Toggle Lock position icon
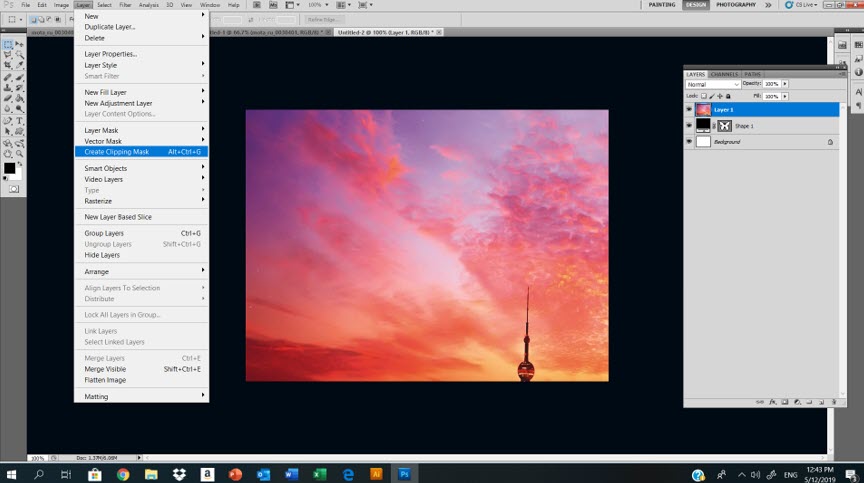 point(720,96)
